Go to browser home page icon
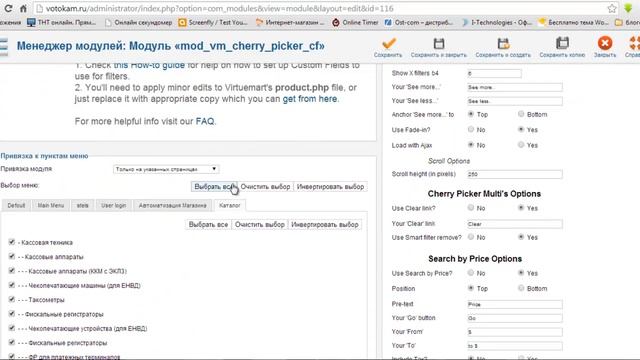 [23, 8]
